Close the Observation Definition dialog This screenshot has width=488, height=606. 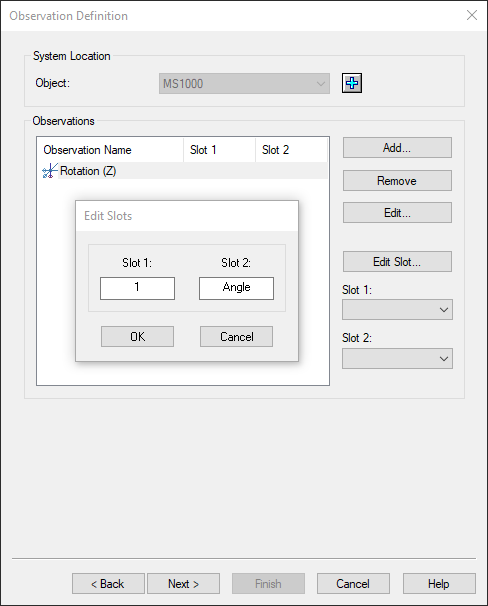pos(472,15)
